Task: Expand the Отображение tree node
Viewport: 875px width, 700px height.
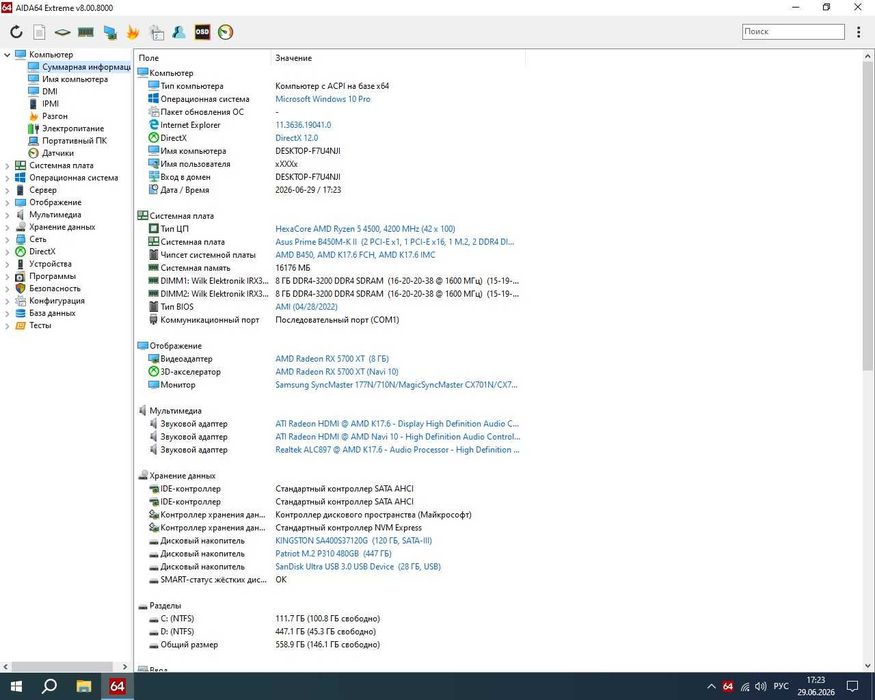Action: pos(7,203)
